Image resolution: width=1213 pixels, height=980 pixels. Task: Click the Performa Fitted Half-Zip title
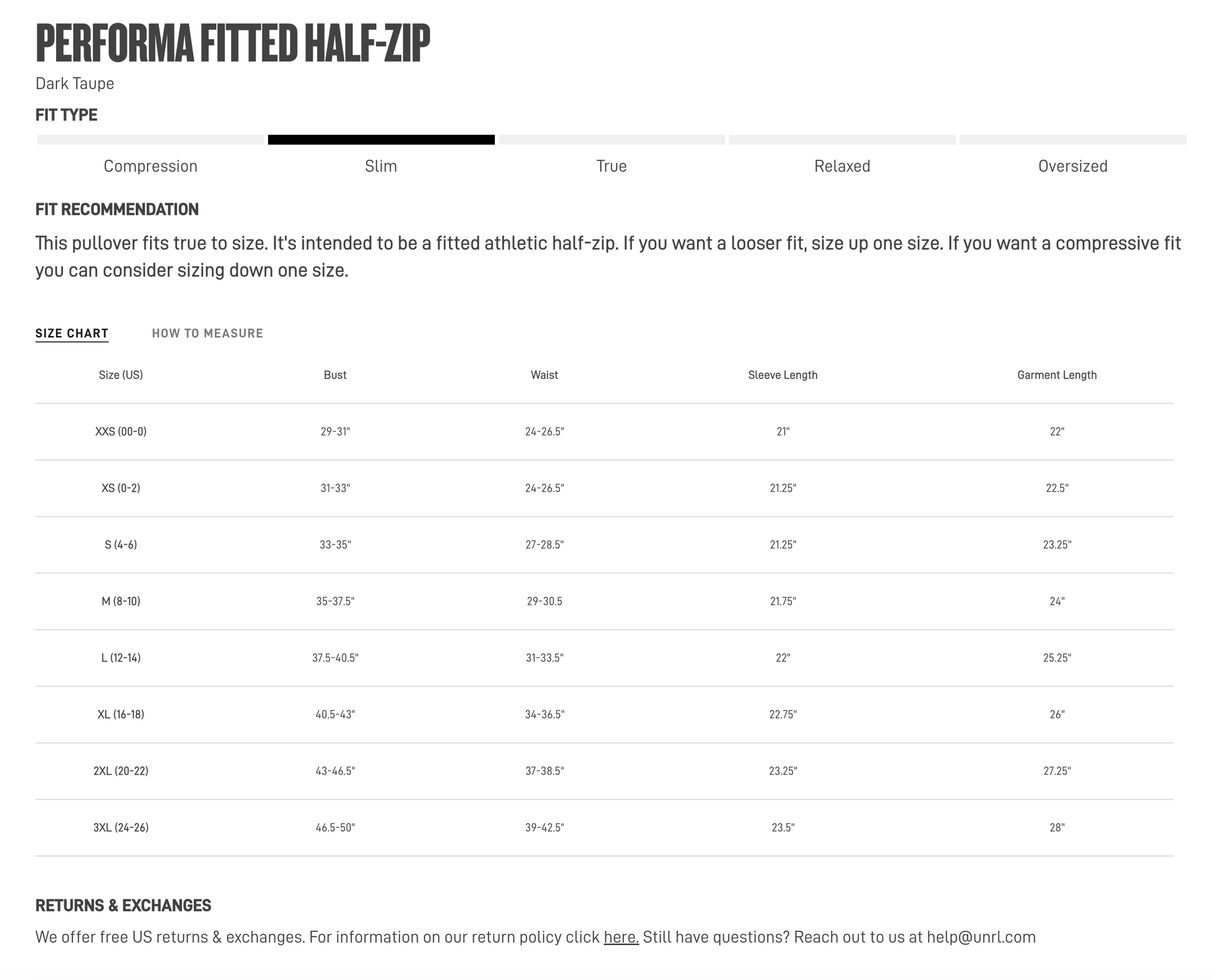click(233, 43)
